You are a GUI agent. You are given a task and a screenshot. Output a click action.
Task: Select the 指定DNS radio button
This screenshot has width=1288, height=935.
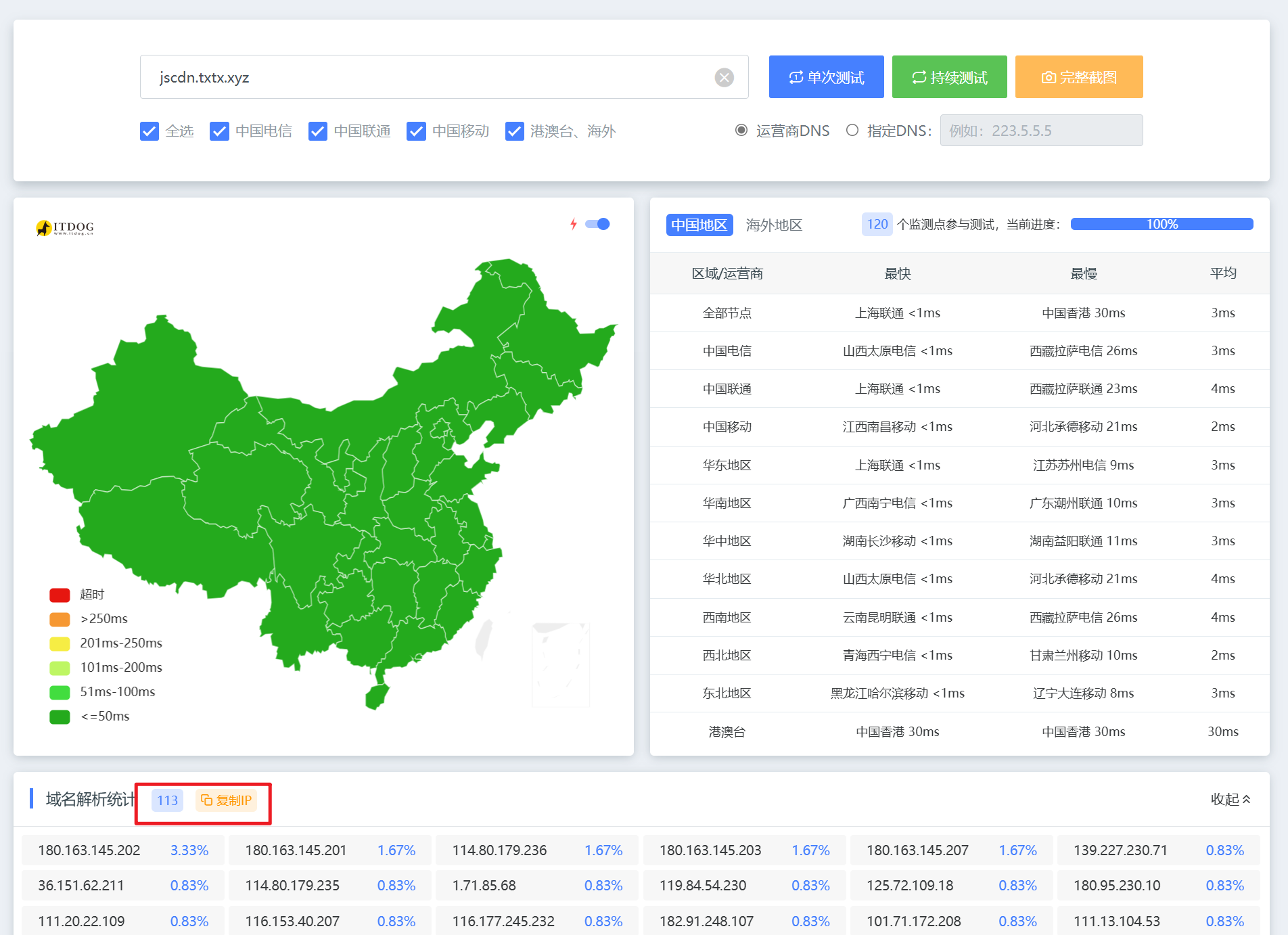[852, 131]
